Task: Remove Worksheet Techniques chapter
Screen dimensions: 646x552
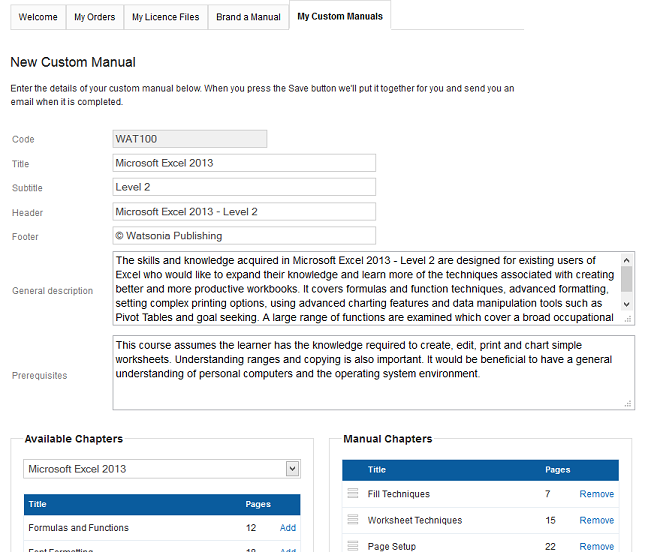Action: tap(597, 520)
